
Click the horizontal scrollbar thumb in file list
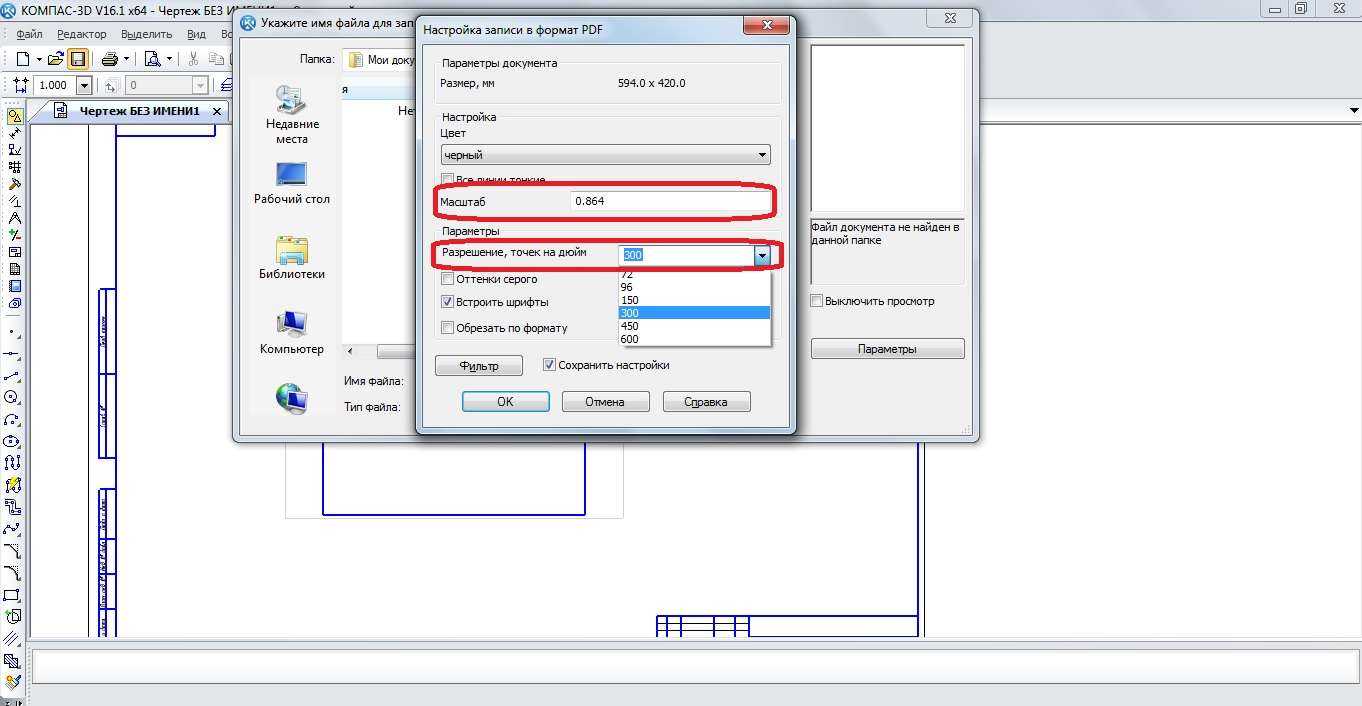396,351
